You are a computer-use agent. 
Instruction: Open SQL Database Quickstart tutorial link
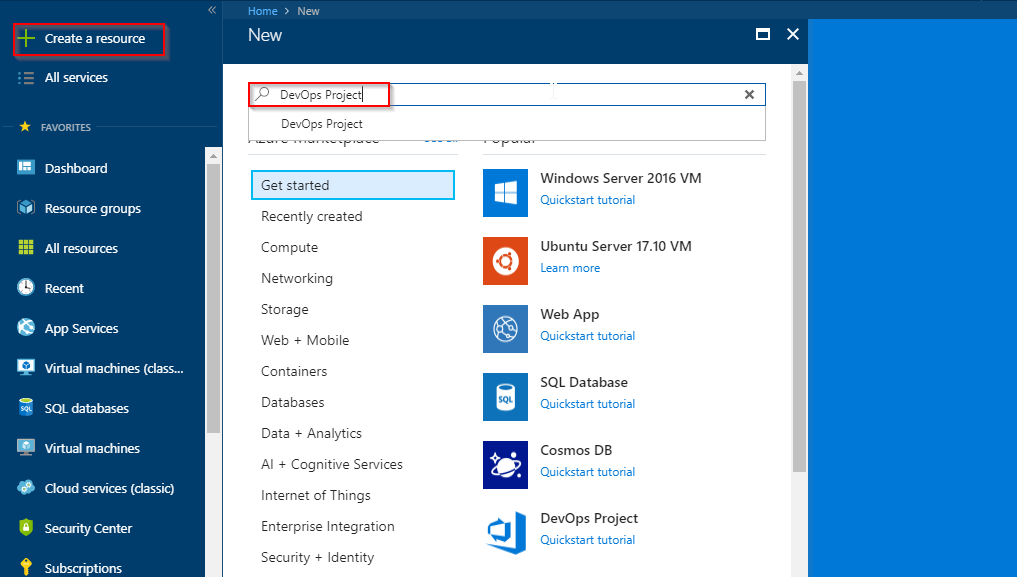tap(588, 404)
